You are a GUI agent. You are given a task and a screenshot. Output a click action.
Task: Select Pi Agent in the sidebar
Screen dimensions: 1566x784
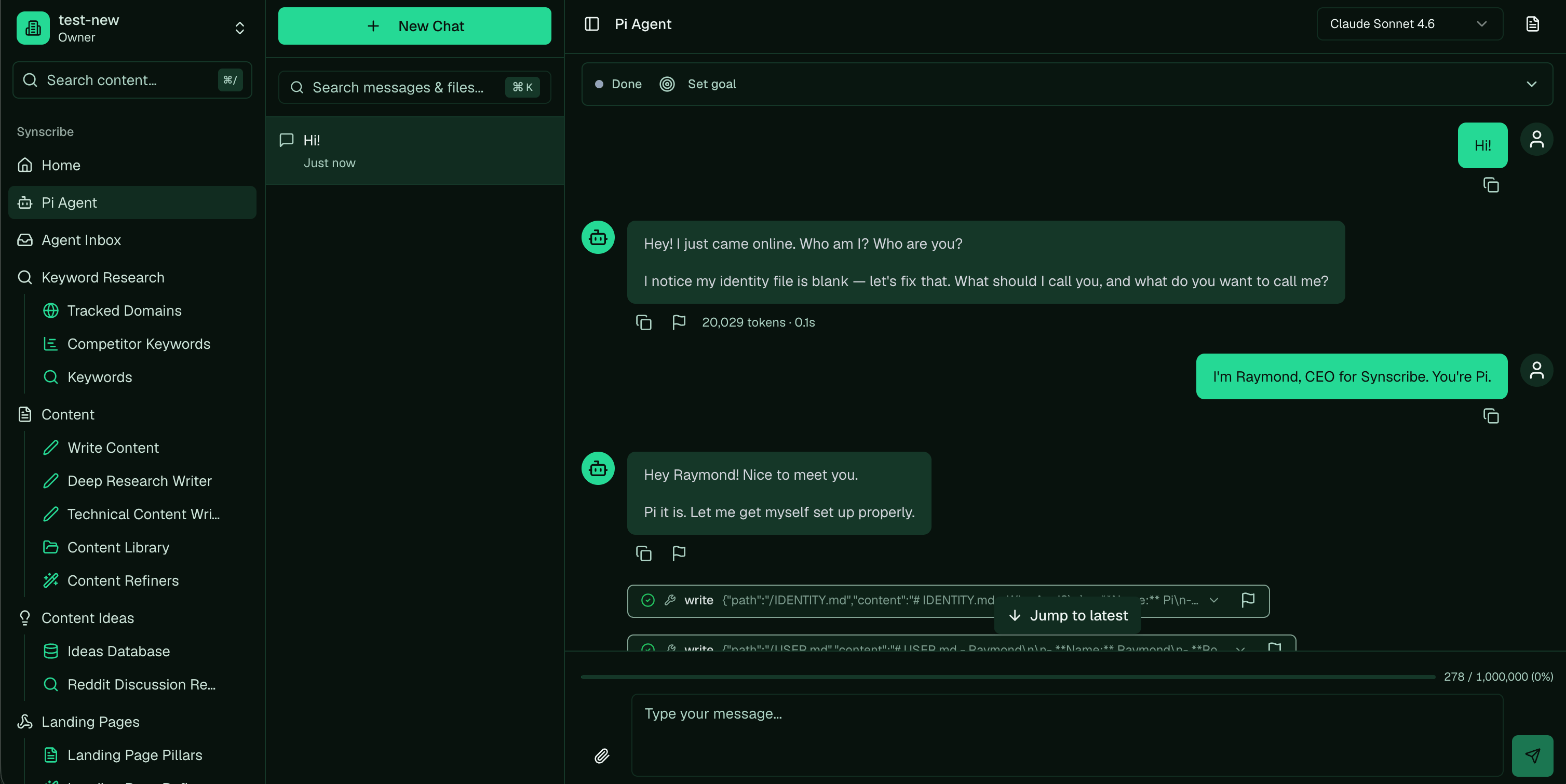pos(132,202)
